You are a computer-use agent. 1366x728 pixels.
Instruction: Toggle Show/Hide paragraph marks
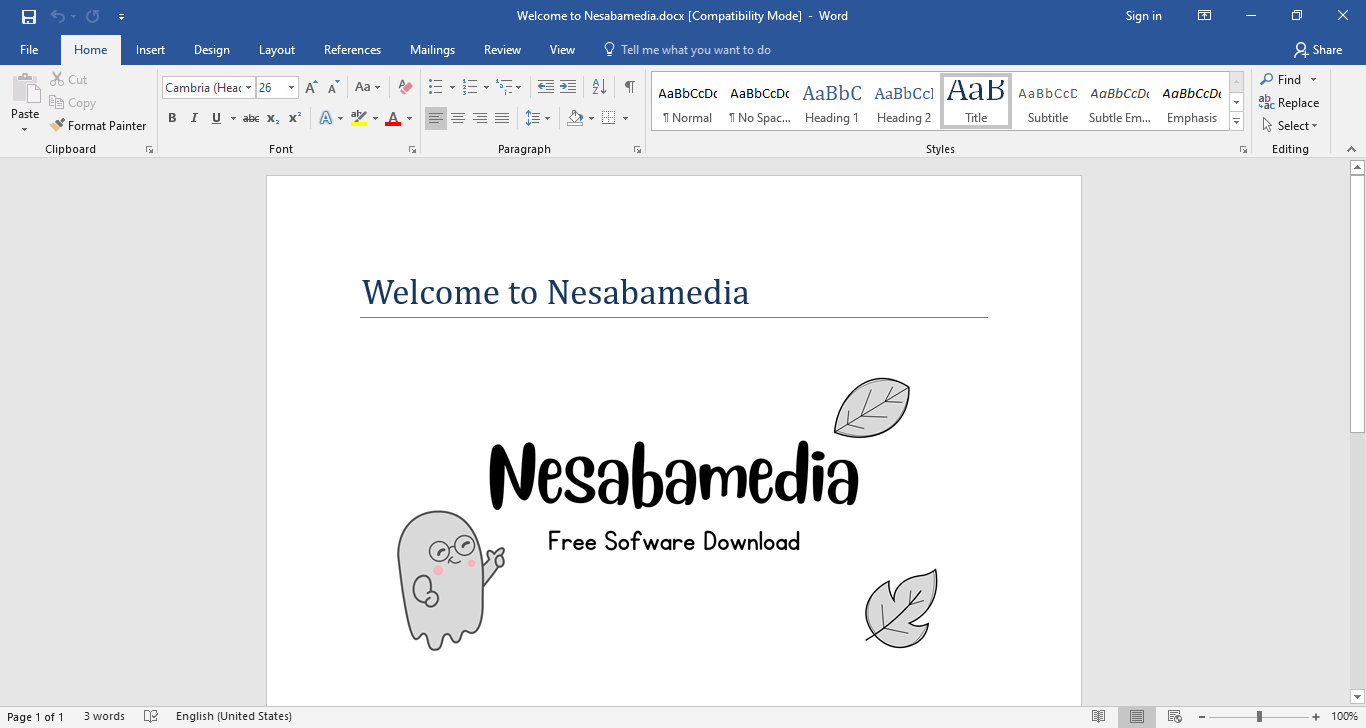[x=629, y=88]
